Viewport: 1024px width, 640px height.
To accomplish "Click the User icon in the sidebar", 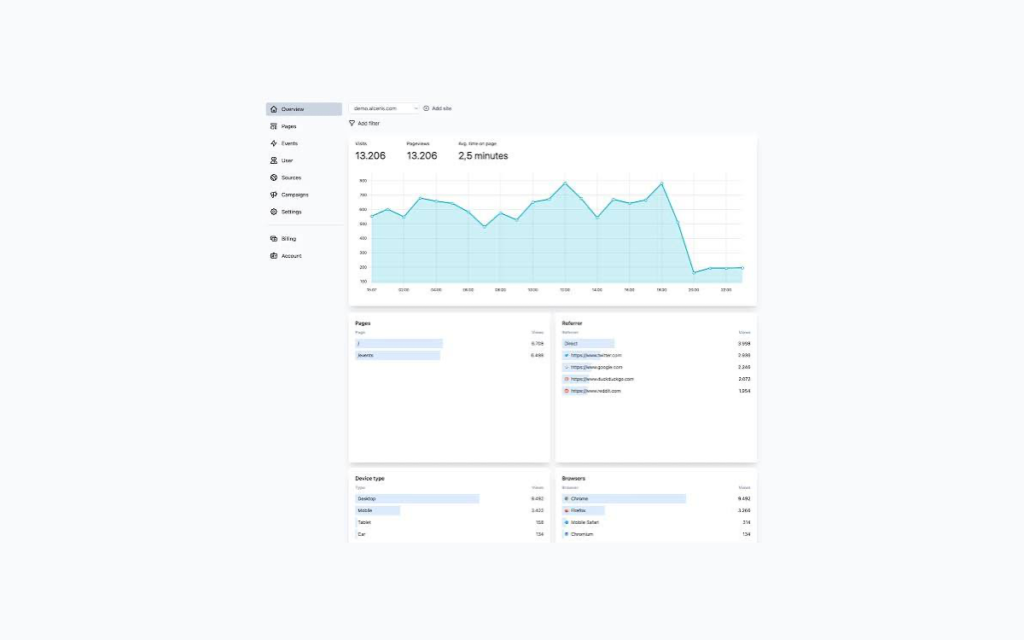I will coord(274,160).
